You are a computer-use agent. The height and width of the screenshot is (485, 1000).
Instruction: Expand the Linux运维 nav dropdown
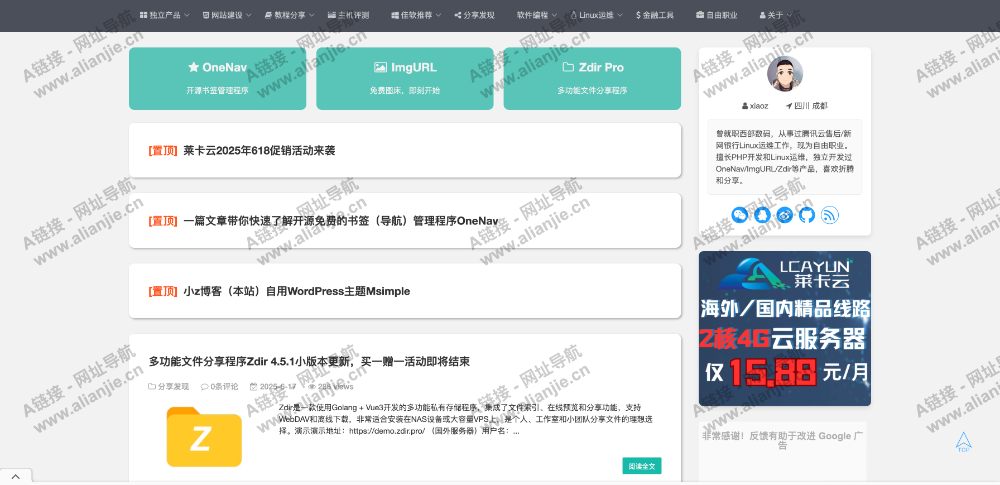tap(597, 15)
